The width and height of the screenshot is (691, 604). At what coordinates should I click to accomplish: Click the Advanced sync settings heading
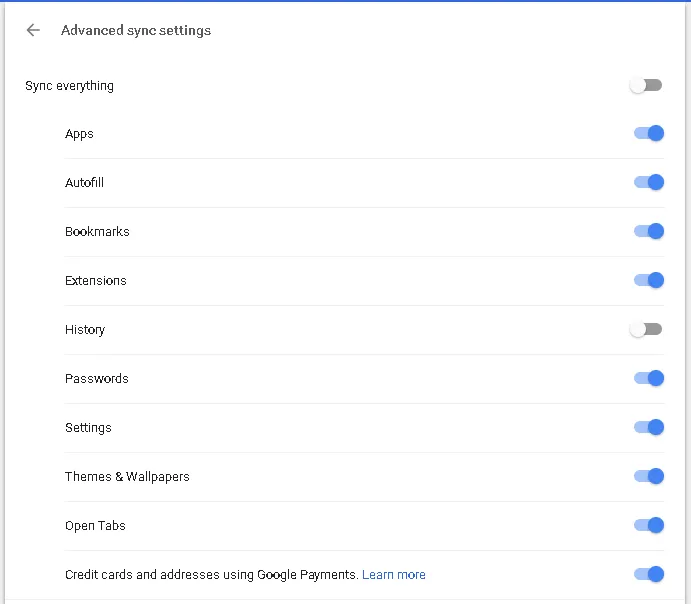(x=136, y=30)
